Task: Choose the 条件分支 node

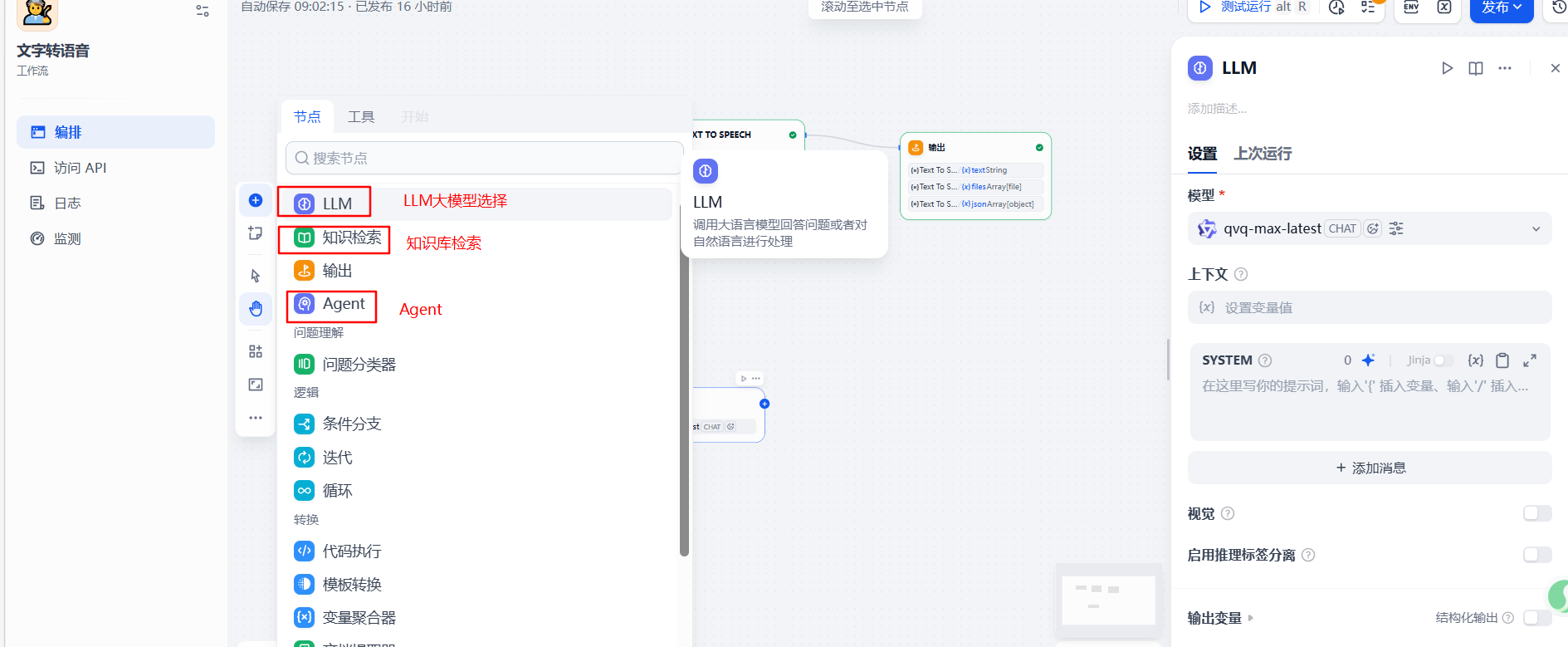Action: click(479, 424)
